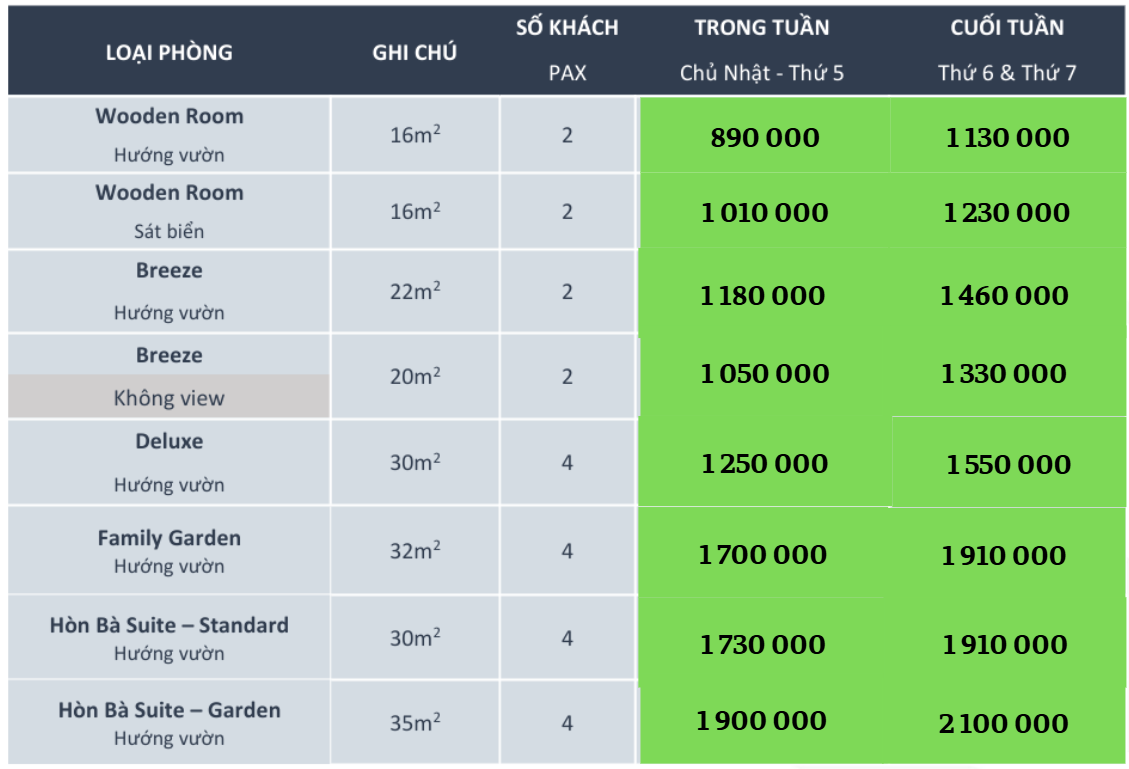Click the LOẠI PHÒNG column header
Viewport: 1129px width, 769px height.
coord(169,53)
